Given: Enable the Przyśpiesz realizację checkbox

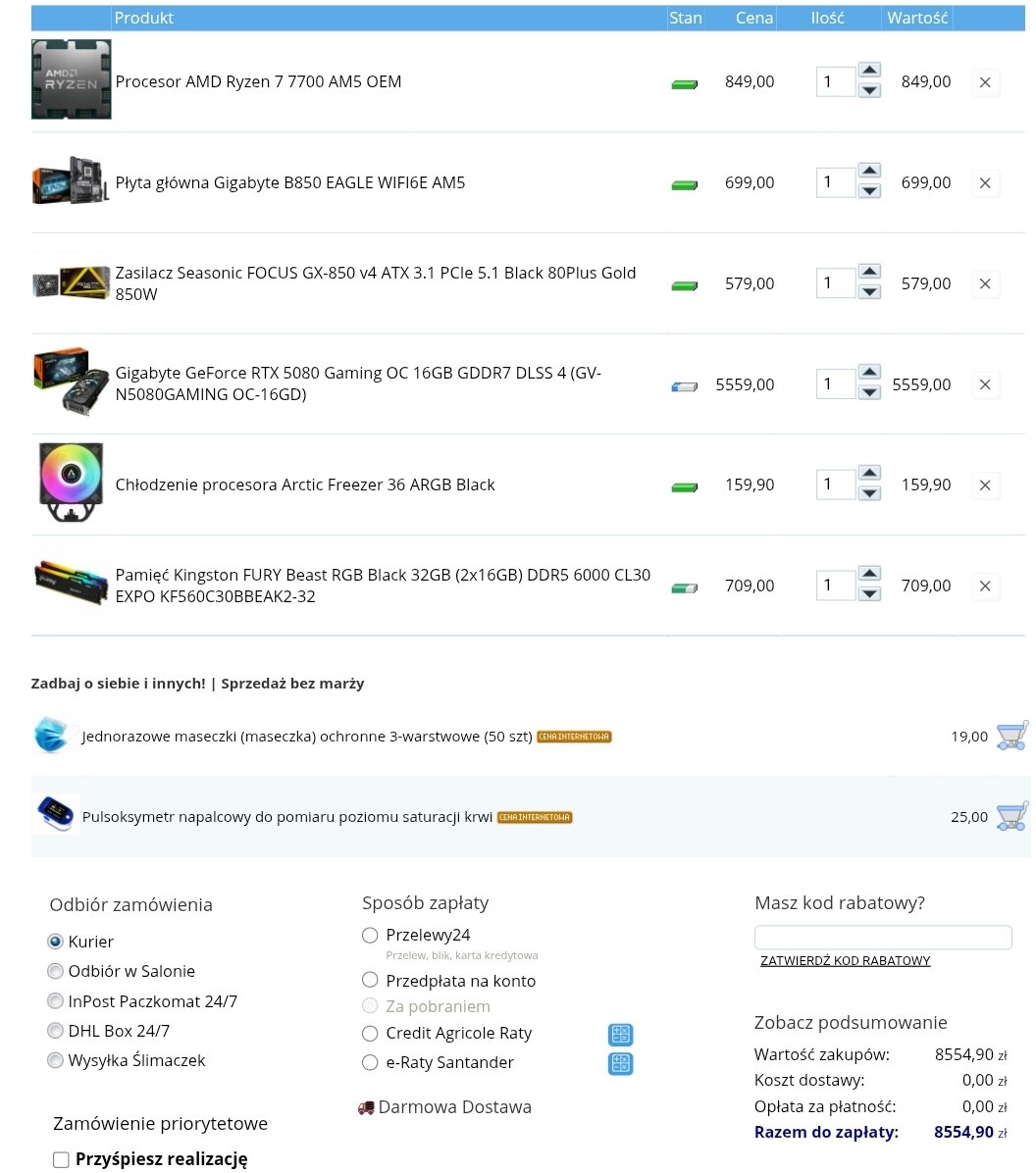Looking at the screenshot, I should point(61,1159).
